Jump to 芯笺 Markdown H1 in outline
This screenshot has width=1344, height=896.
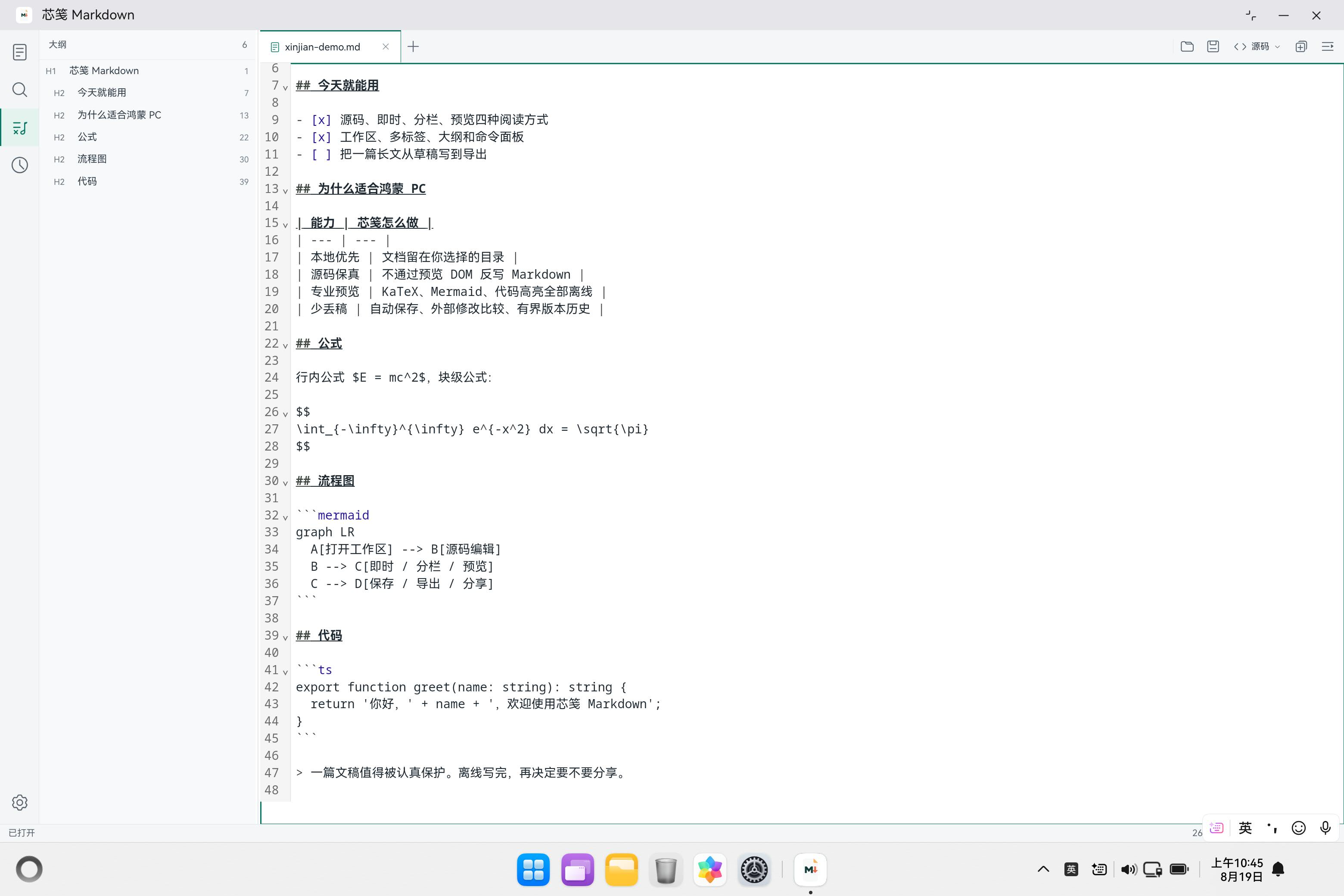[147, 70]
